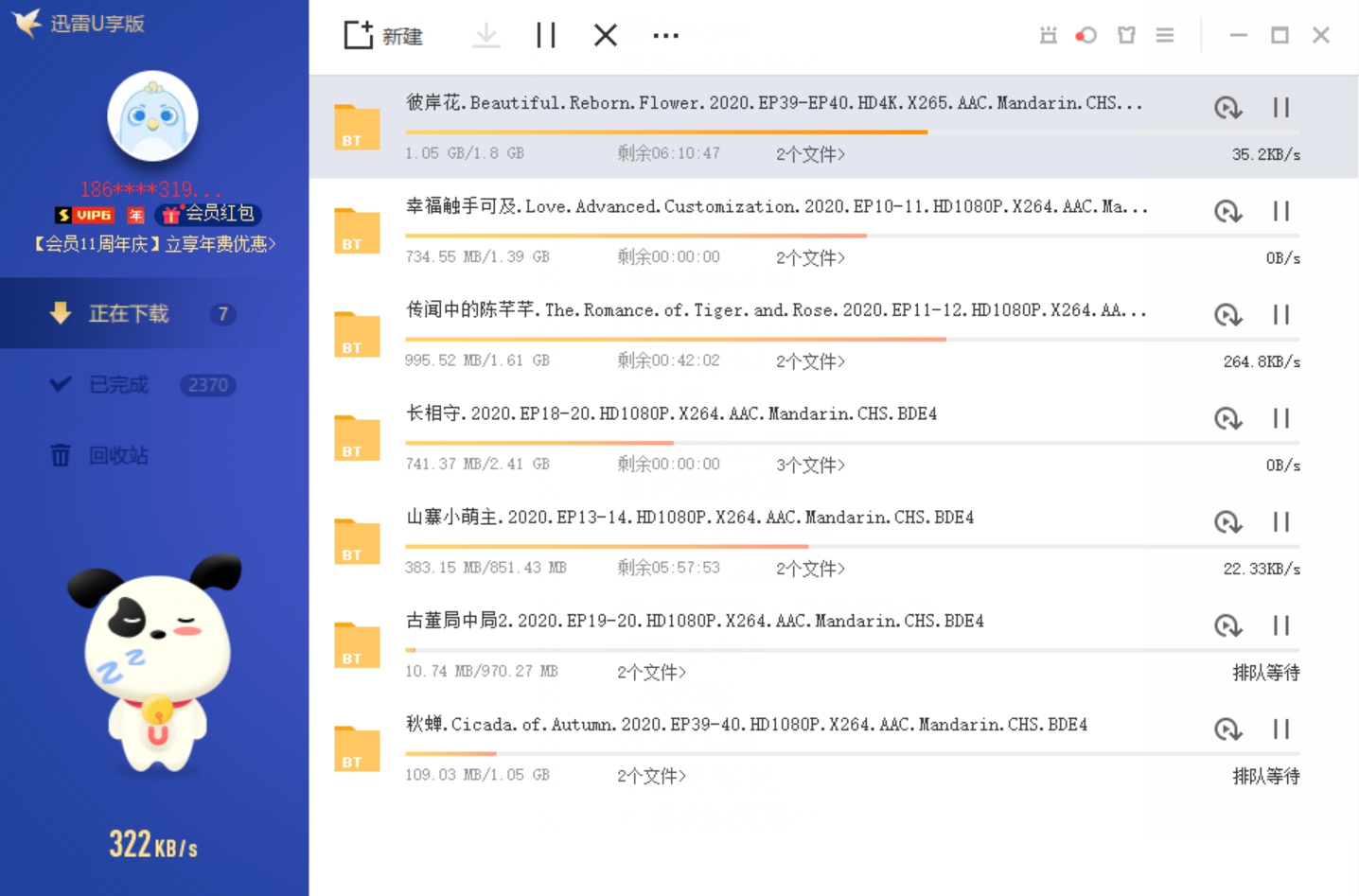Open the hamburger main menu
This screenshot has width=1359, height=896.
pyautogui.click(x=1165, y=35)
